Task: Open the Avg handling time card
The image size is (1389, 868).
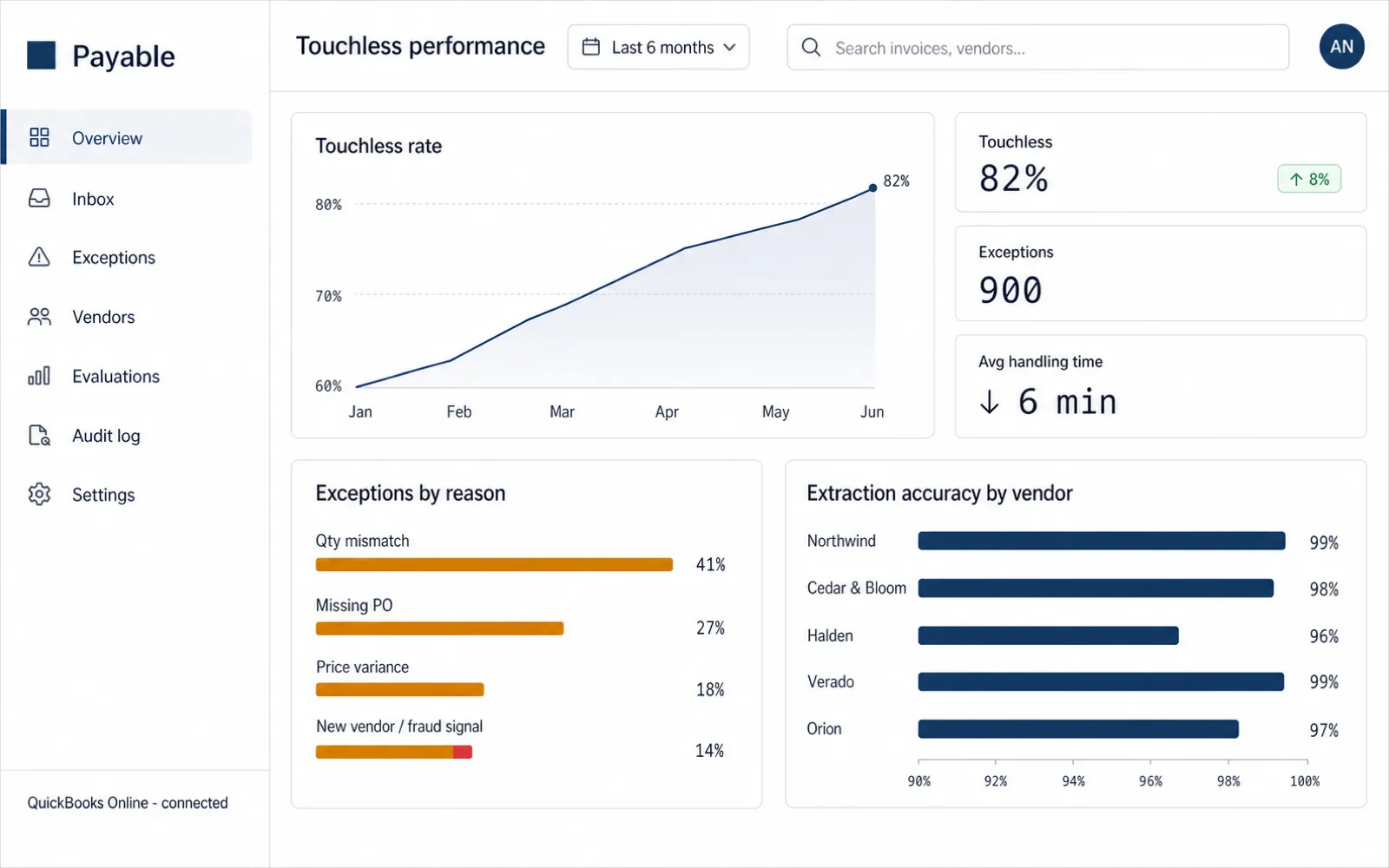Action: click(1161, 386)
